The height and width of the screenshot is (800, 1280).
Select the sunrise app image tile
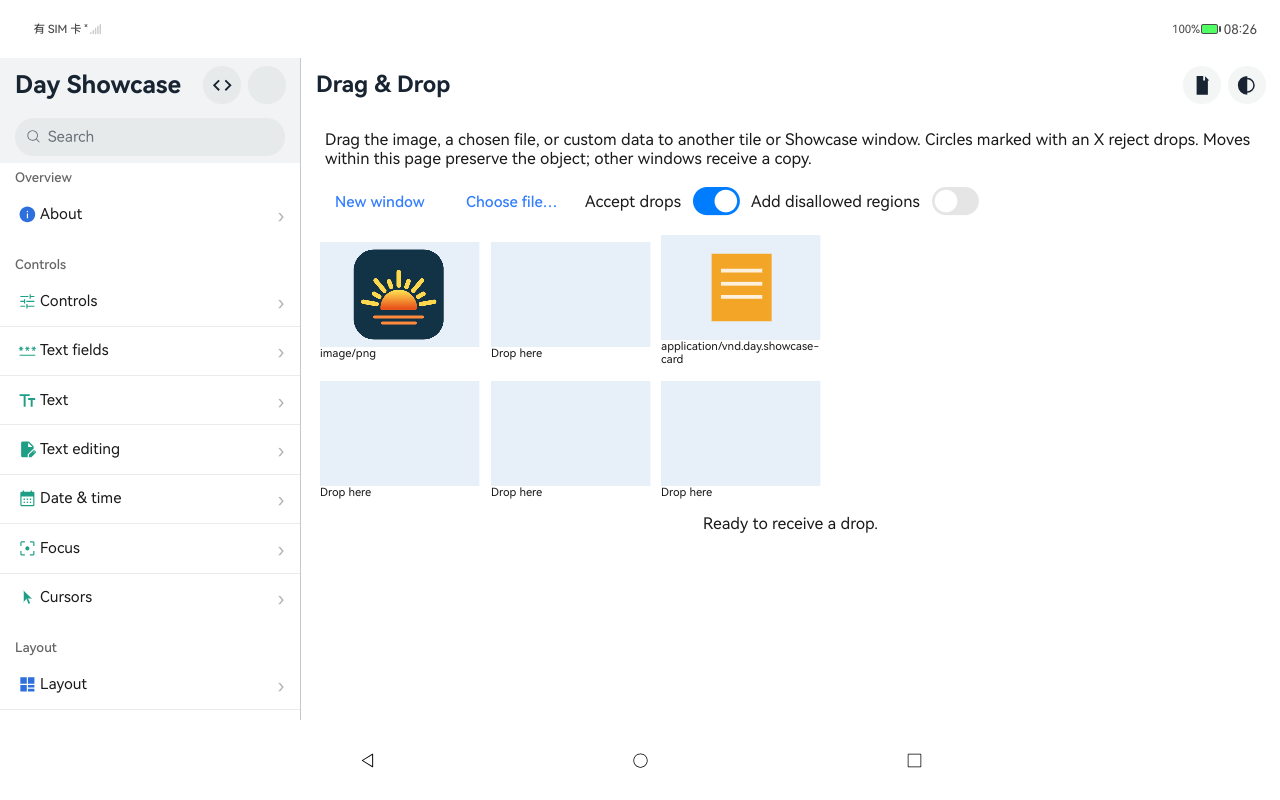coord(399,294)
